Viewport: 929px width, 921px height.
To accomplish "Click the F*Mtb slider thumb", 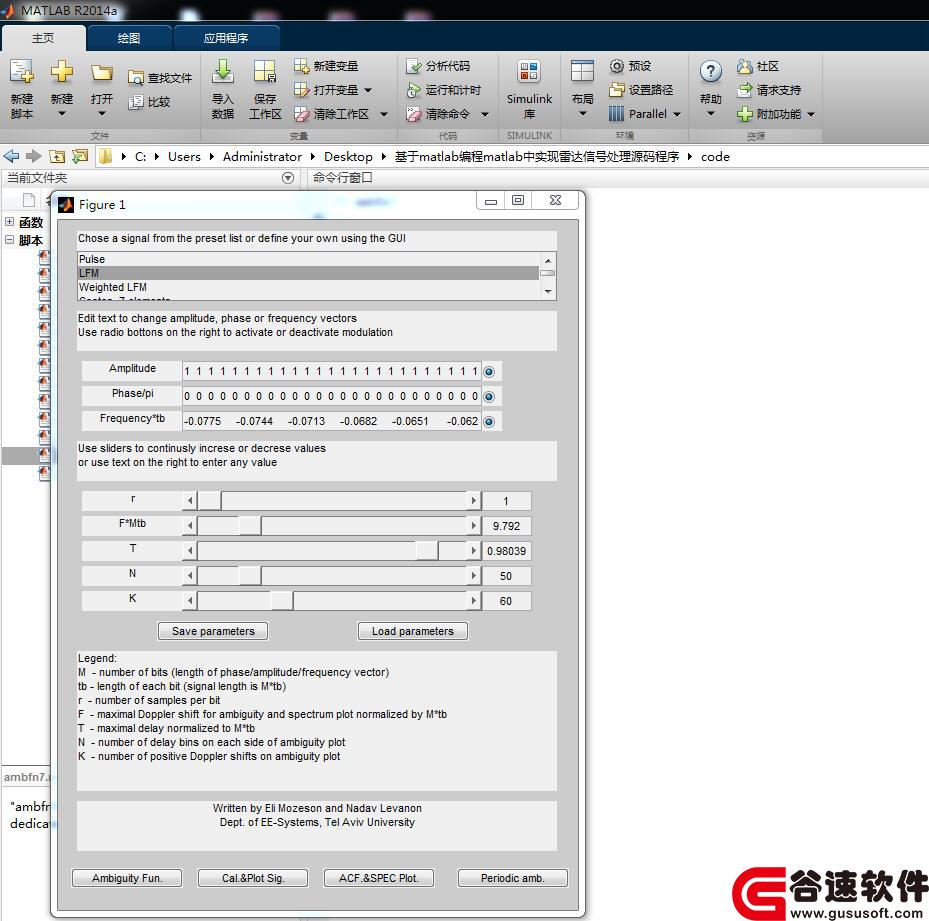I will click(249, 526).
